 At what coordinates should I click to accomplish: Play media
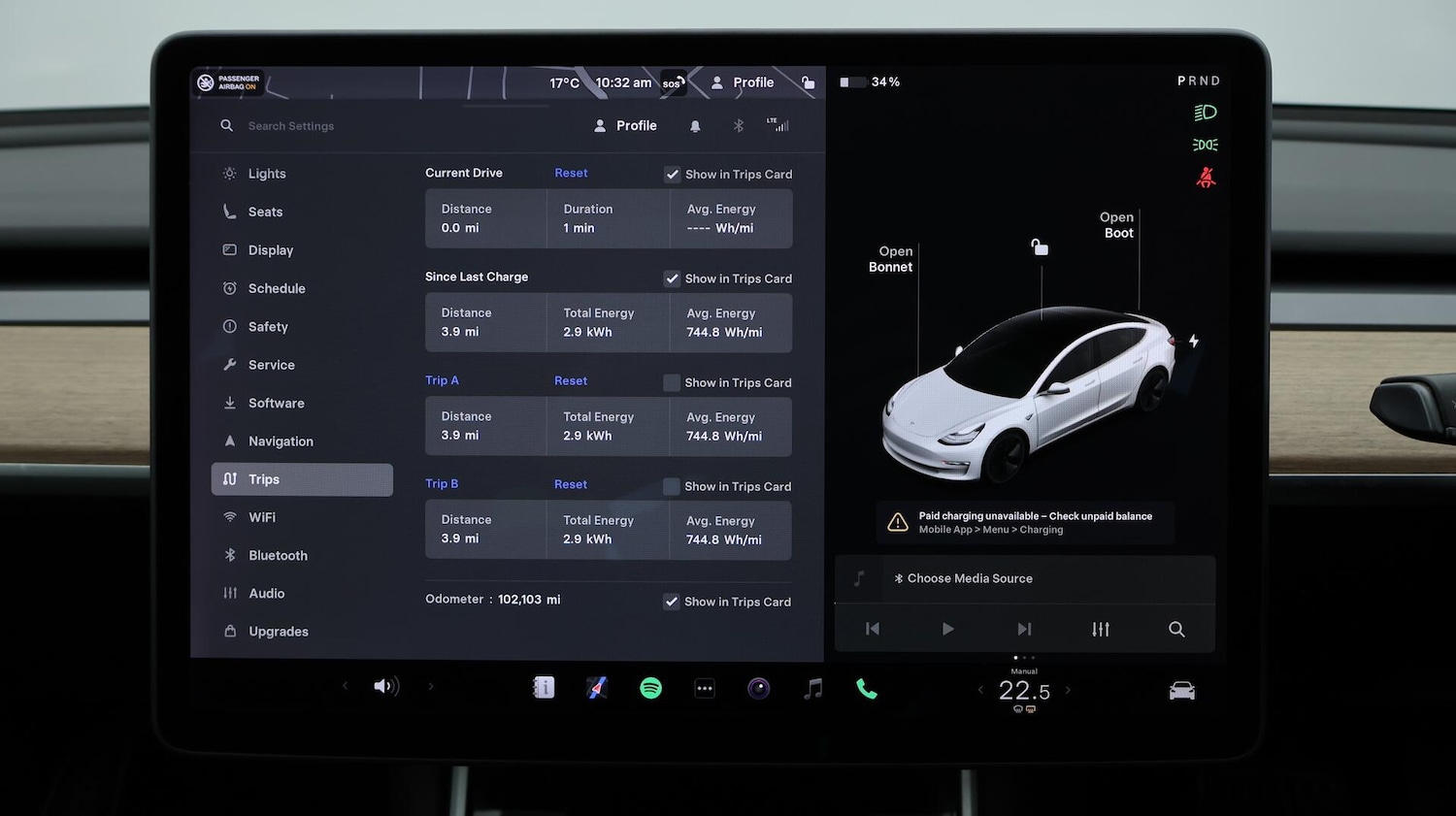point(948,629)
